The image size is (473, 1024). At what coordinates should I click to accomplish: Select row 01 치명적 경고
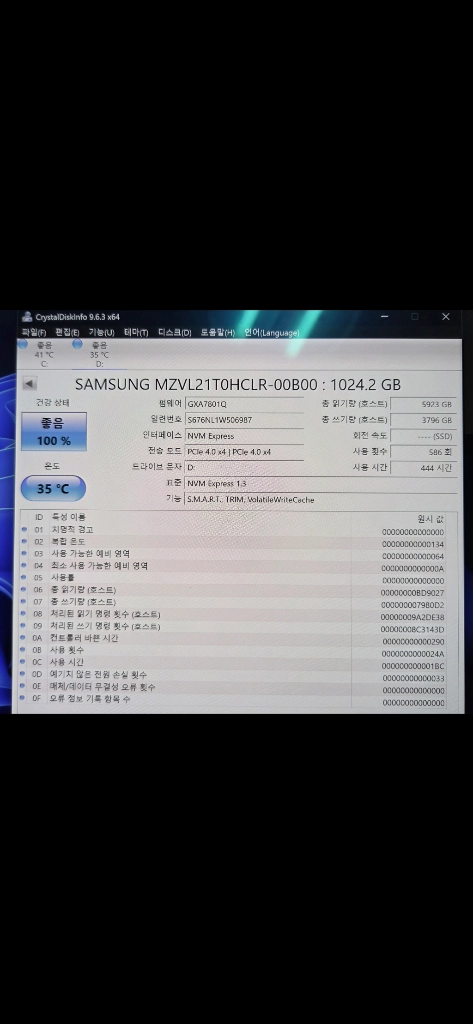234,530
